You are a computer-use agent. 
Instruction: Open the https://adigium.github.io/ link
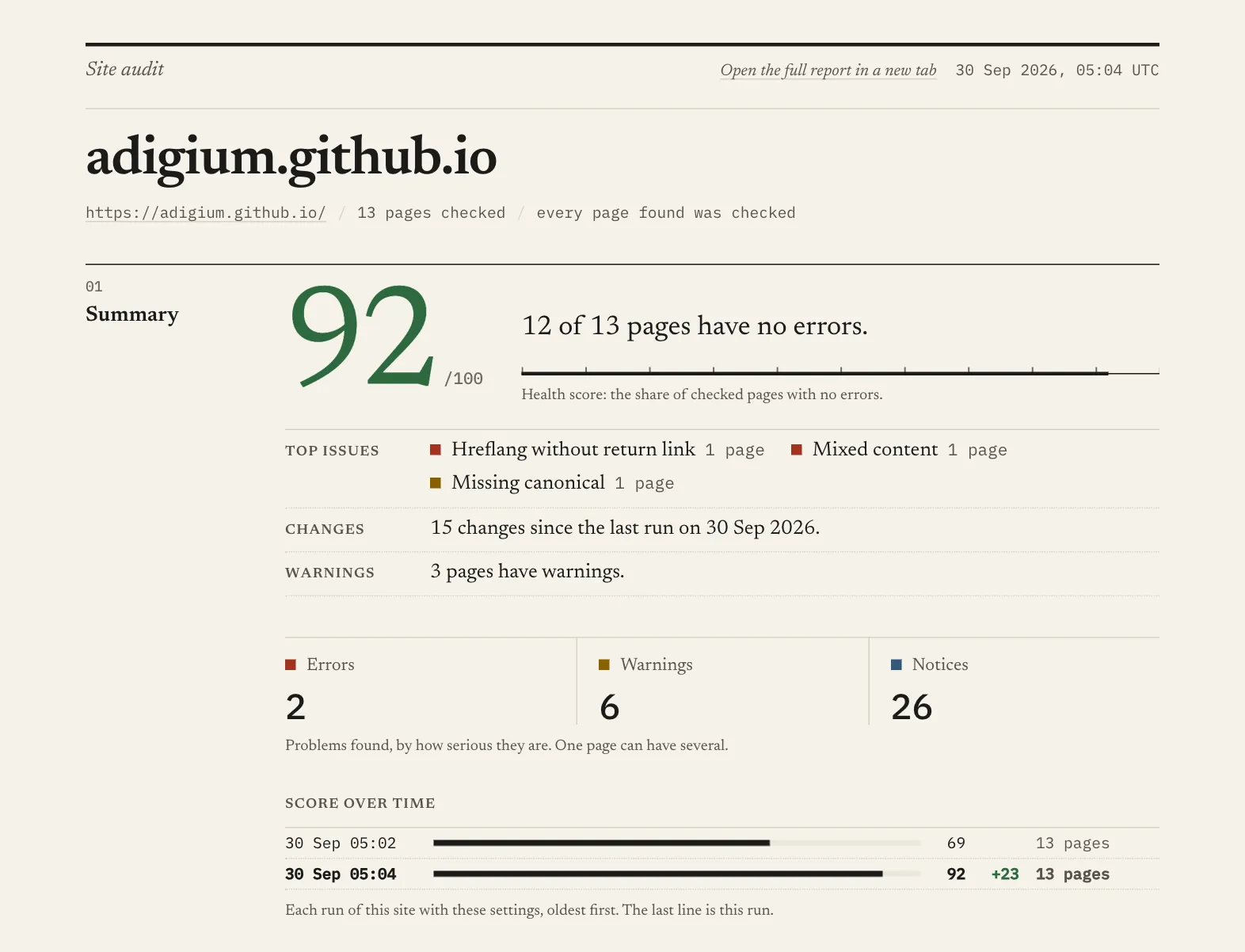pyautogui.click(x=206, y=212)
